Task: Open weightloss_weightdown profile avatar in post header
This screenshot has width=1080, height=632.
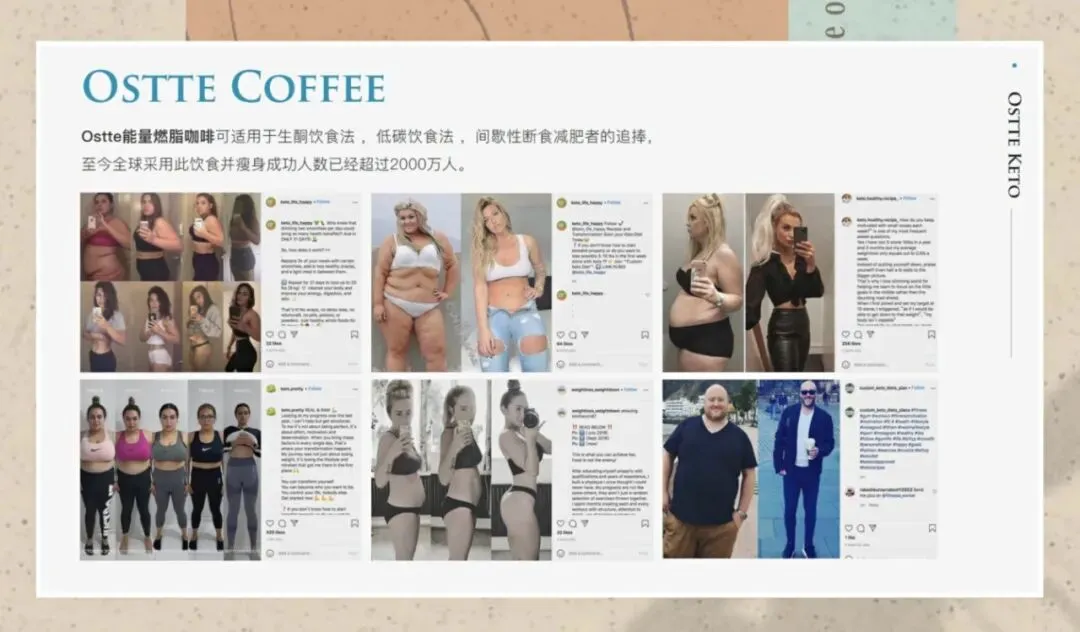Action: click(562, 390)
